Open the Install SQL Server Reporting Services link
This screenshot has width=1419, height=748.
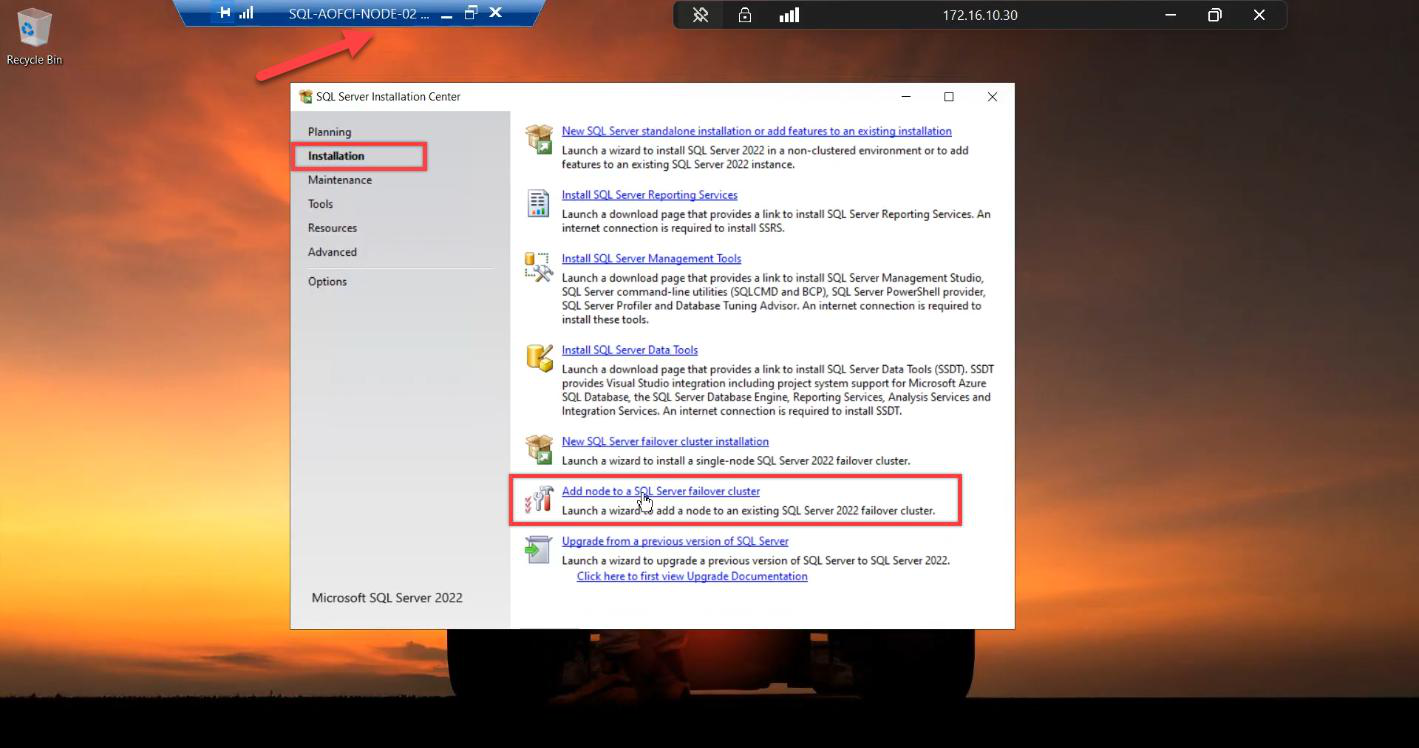click(649, 195)
